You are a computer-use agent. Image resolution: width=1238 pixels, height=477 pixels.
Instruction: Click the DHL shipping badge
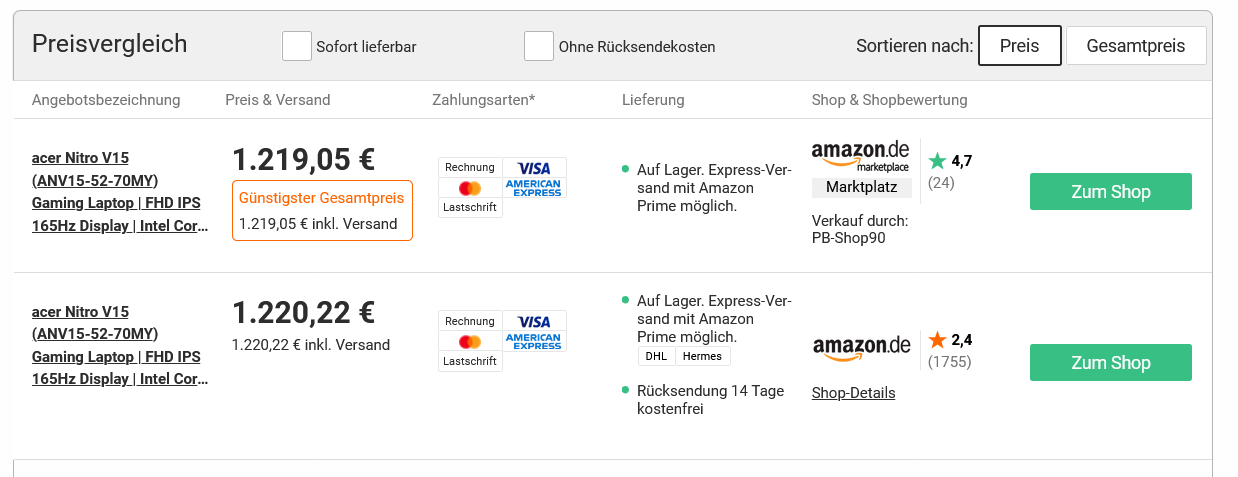pos(656,356)
